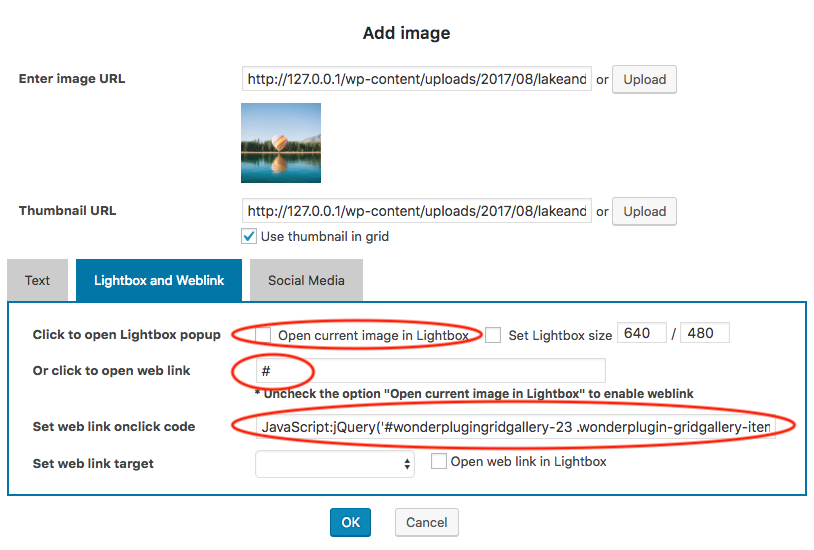Enable Open current image in Lightbox

263,335
